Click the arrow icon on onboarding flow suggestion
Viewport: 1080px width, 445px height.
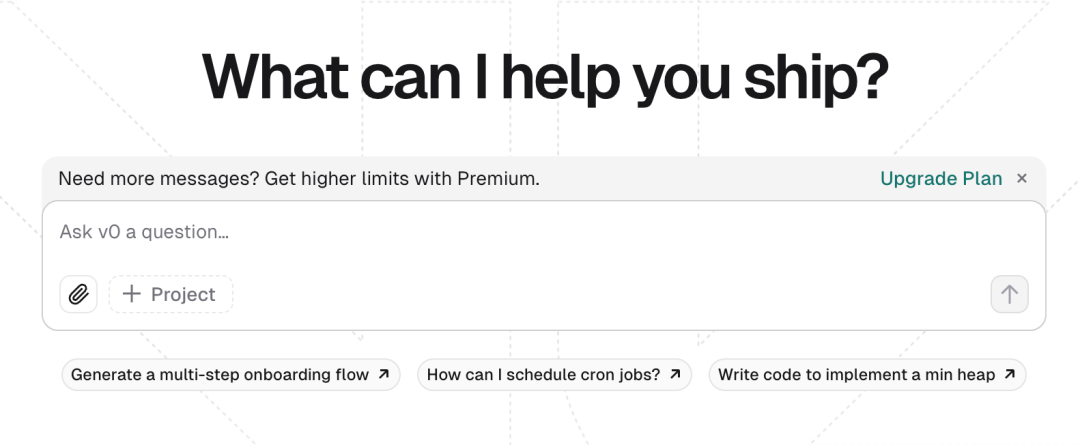(x=383, y=375)
